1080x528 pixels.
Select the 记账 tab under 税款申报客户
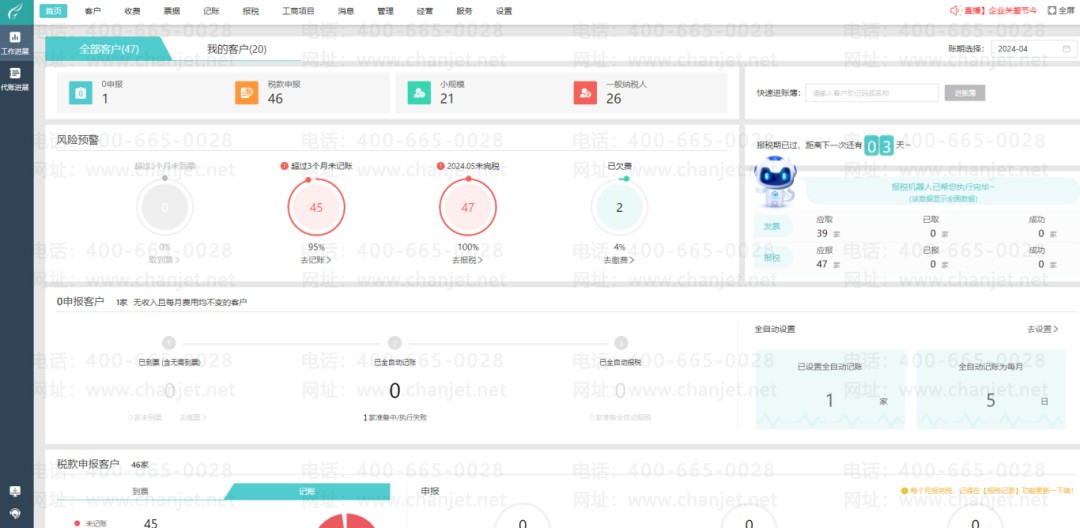click(307, 492)
